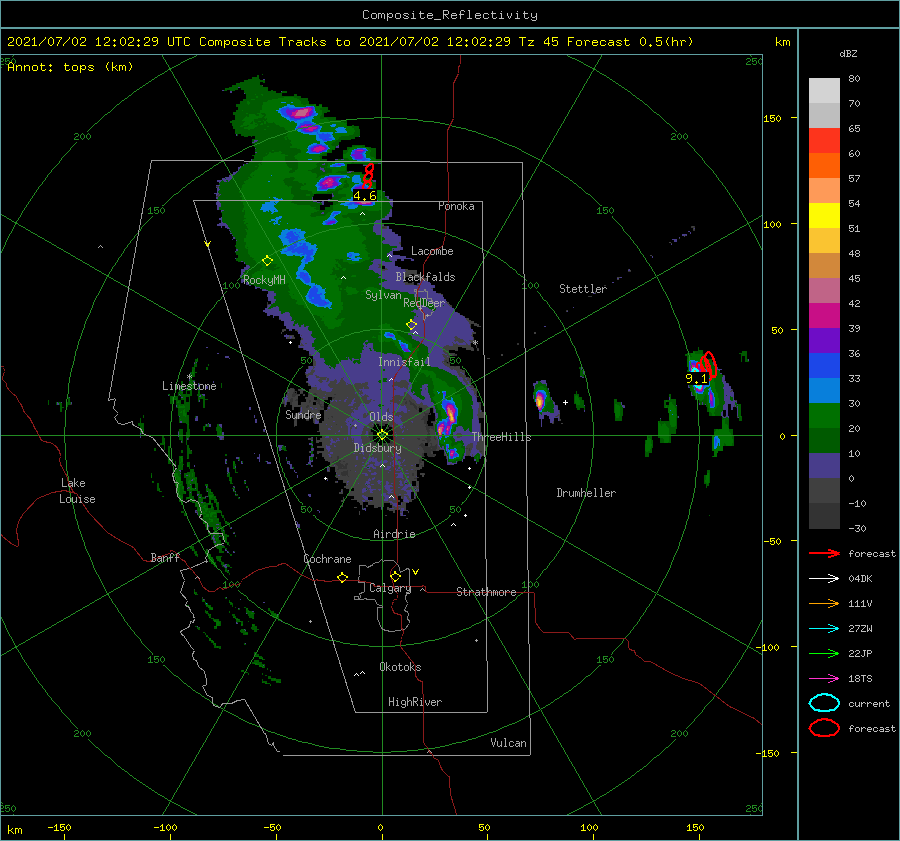This screenshot has width=900, height=841.
Task: Click the red forecast arrow in legend
Action: pyautogui.click(x=824, y=553)
